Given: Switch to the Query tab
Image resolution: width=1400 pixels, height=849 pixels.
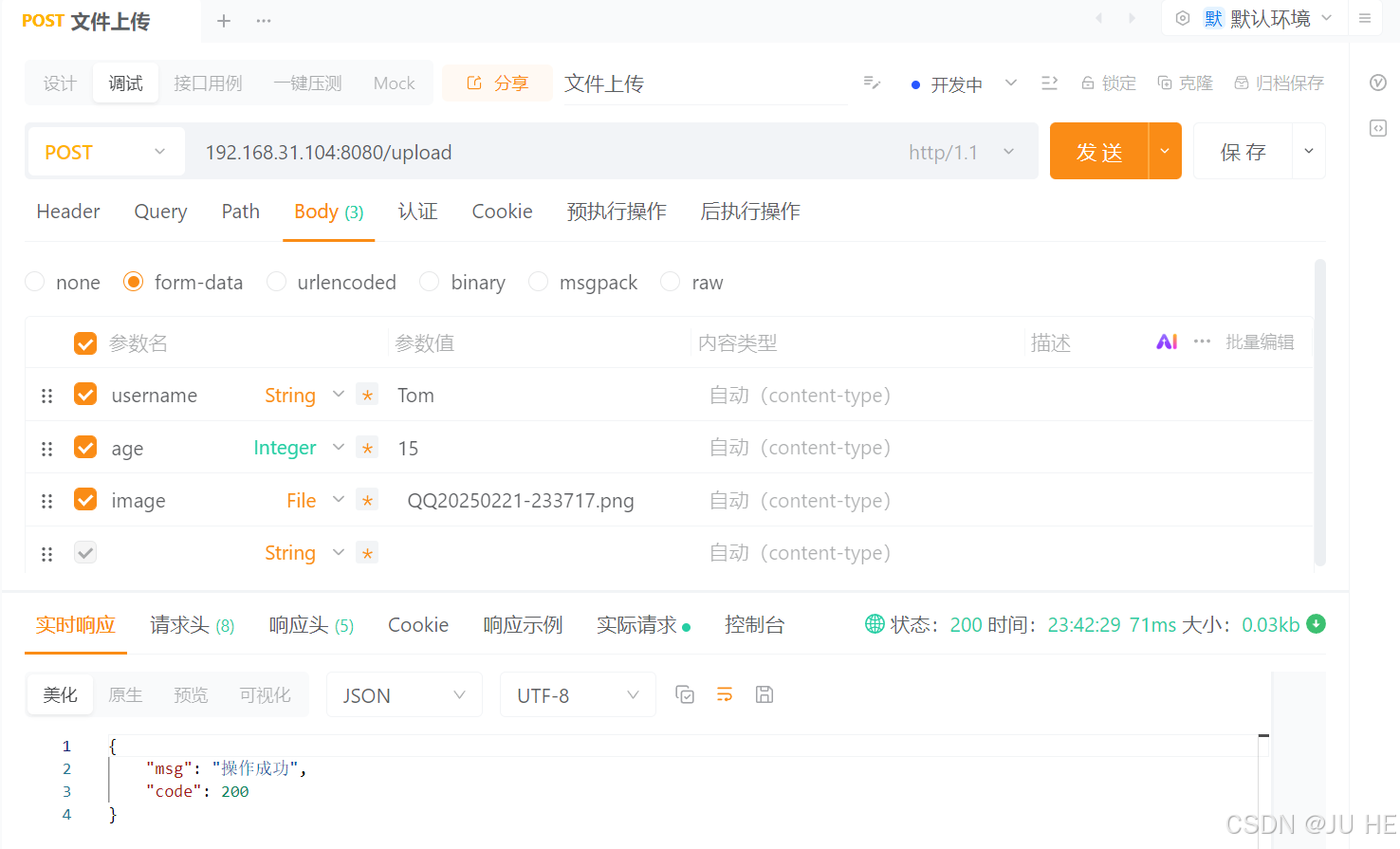Looking at the screenshot, I should (160, 212).
